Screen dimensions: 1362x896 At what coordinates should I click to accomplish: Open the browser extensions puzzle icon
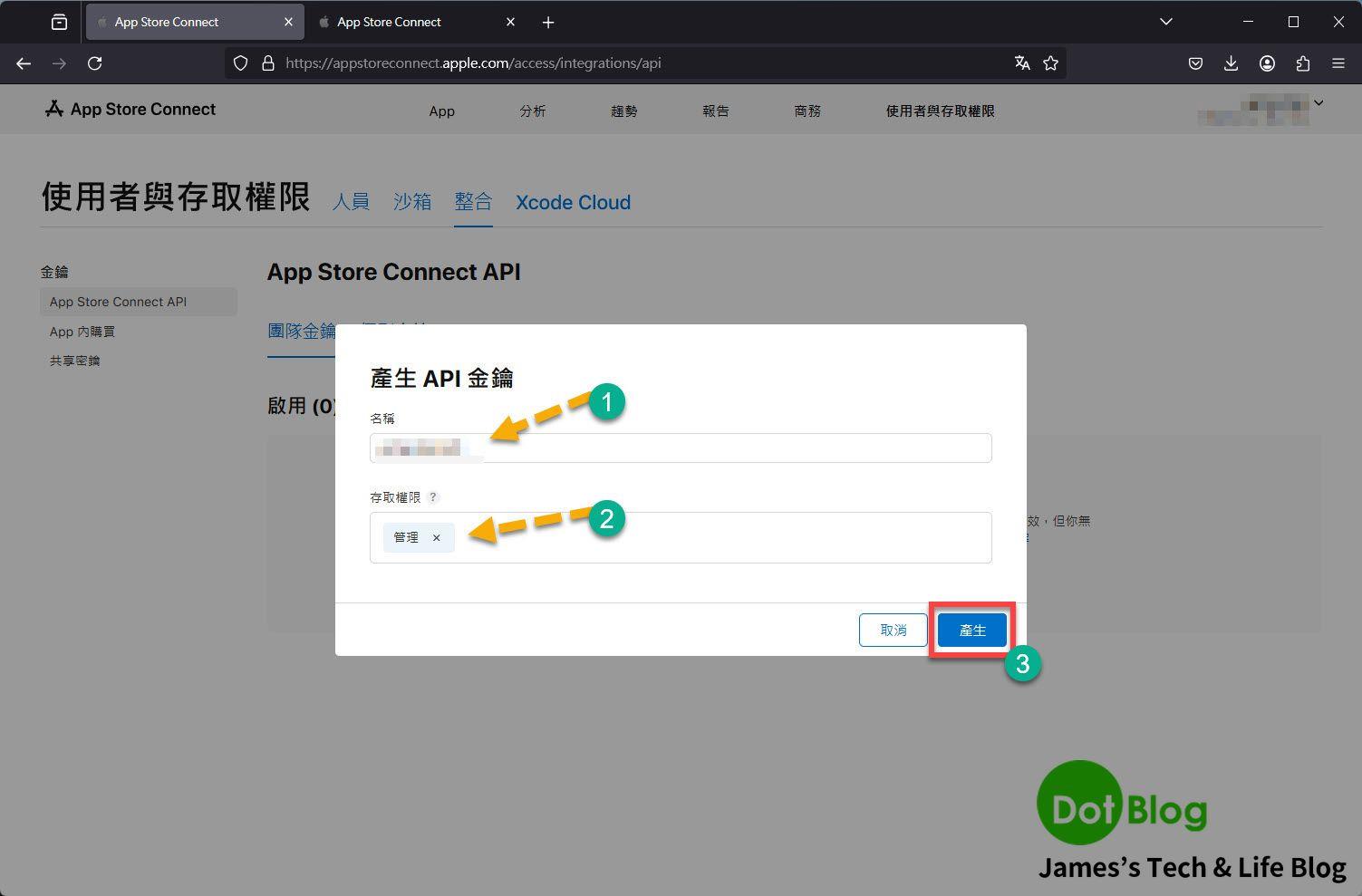click(1302, 63)
